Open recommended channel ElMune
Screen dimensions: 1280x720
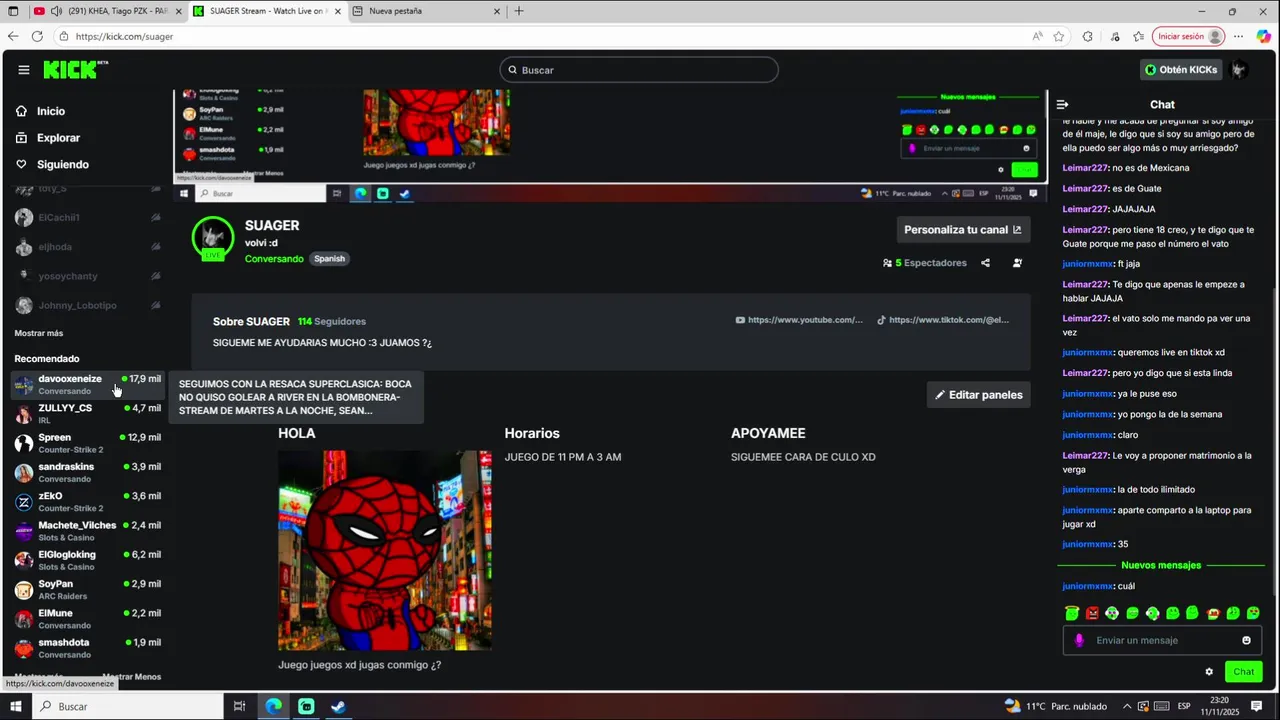click(87, 619)
